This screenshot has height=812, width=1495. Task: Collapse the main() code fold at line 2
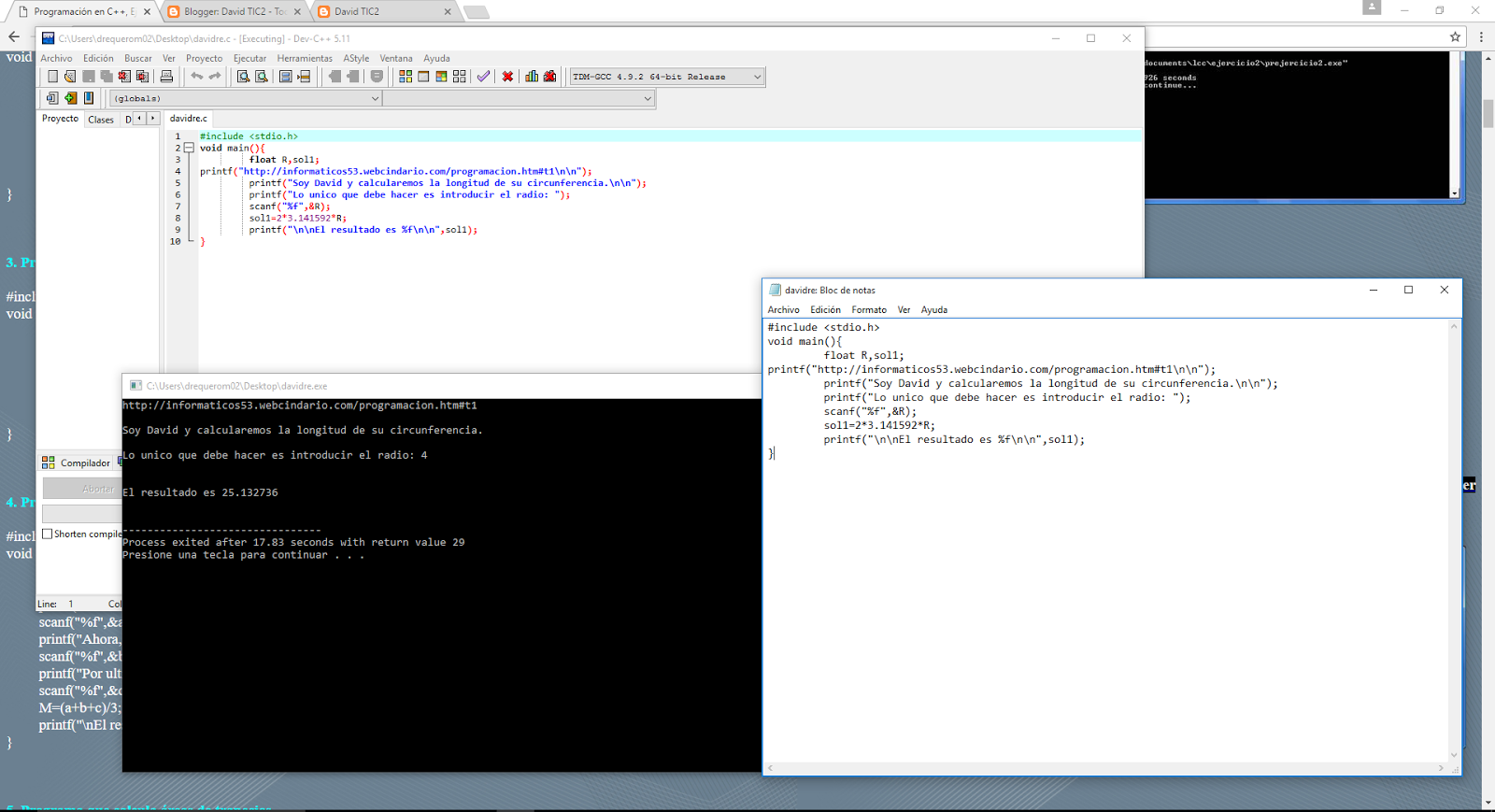189,148
